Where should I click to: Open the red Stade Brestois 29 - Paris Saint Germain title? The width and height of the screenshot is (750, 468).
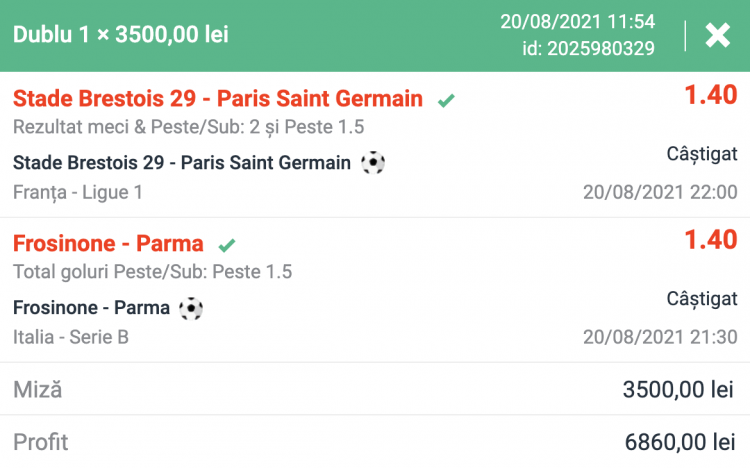[x=217, y=98]
